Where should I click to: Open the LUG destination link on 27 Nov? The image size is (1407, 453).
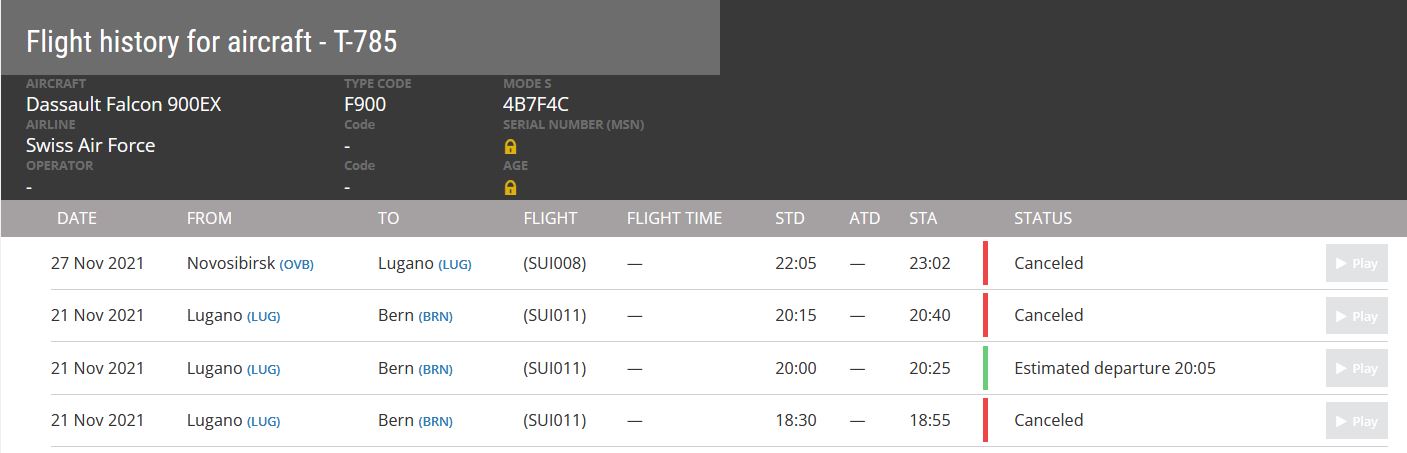[454, 265]
